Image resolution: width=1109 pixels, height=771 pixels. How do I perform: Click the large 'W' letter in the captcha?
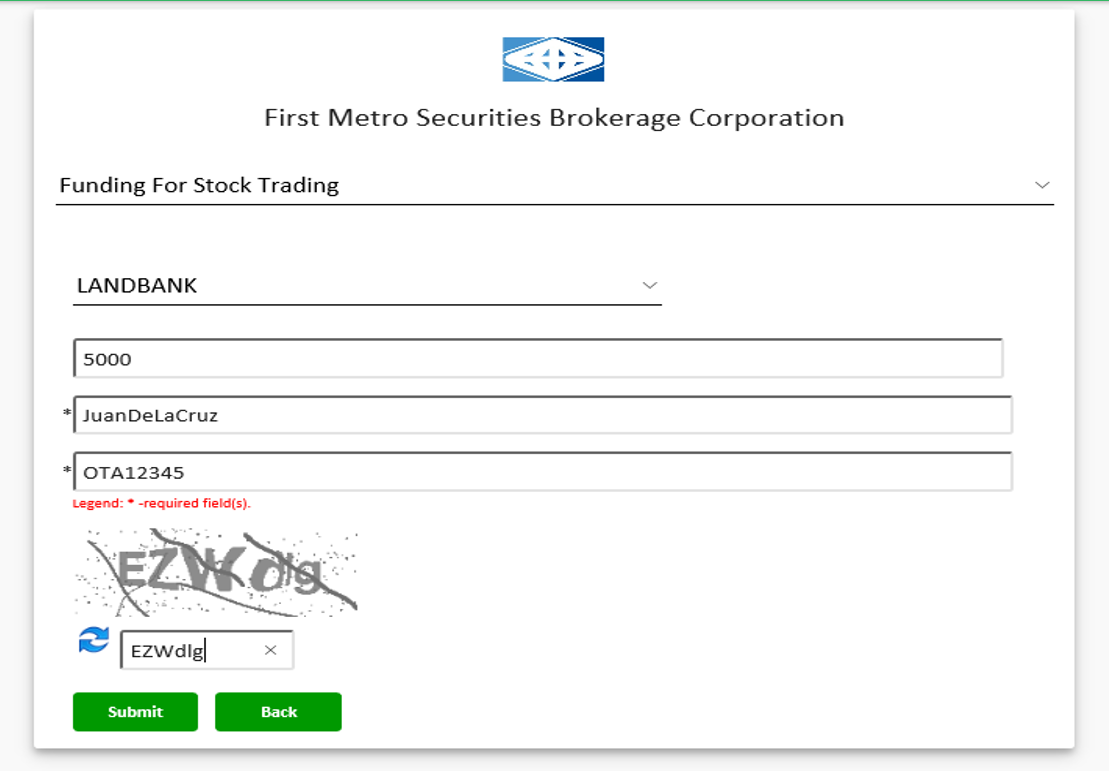coord(216,570)
